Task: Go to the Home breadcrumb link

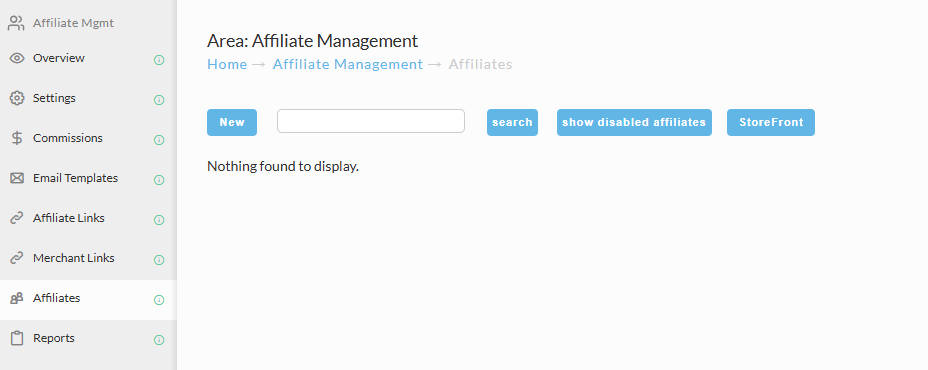Action: tap(227, 65)
